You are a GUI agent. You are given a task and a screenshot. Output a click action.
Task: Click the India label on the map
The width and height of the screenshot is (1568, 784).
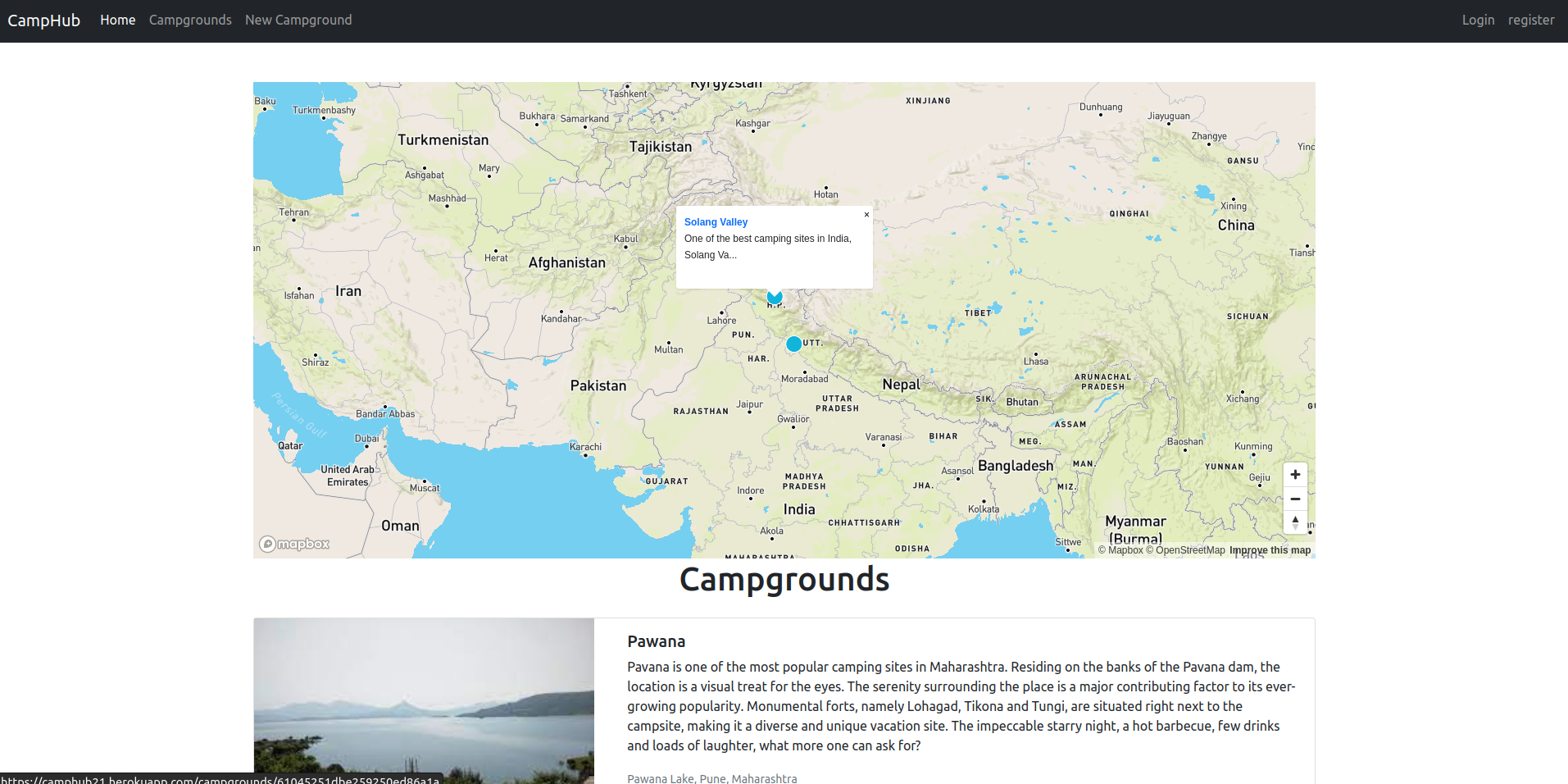coord(799,509)
